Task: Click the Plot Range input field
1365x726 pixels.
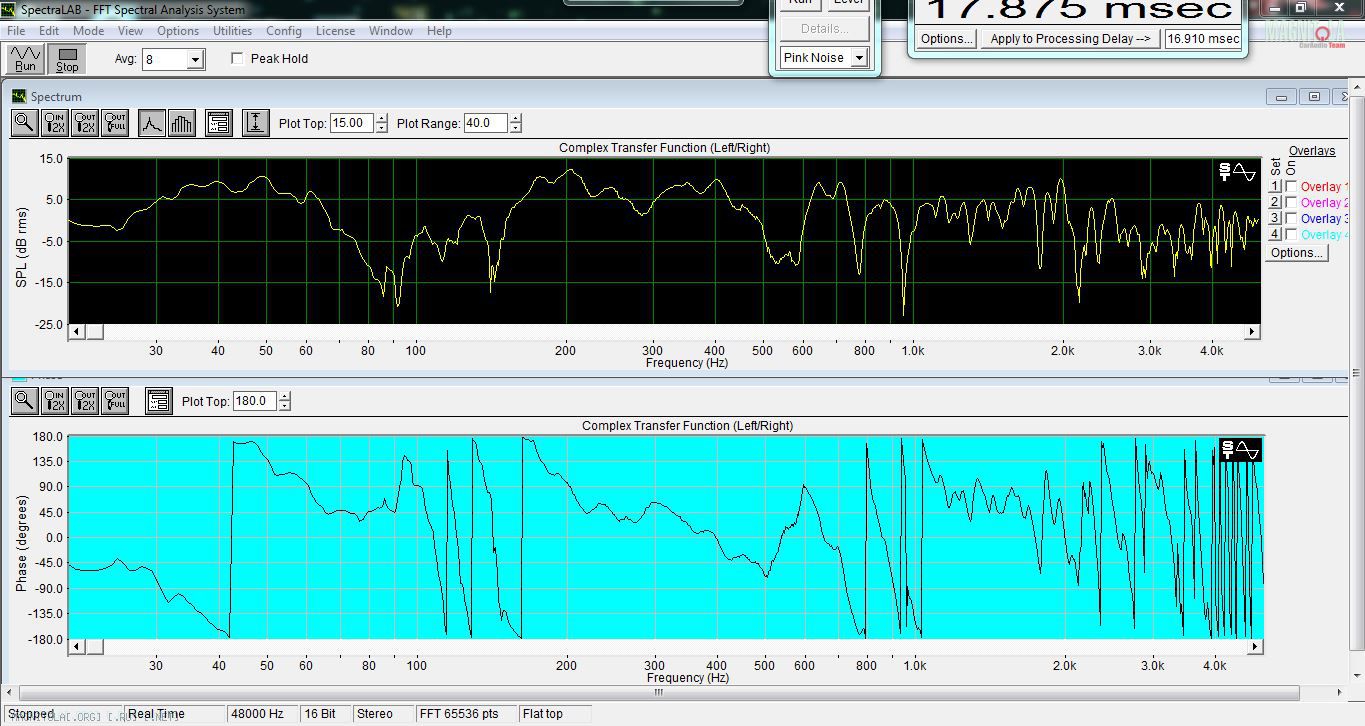Action: click(486, 123)
